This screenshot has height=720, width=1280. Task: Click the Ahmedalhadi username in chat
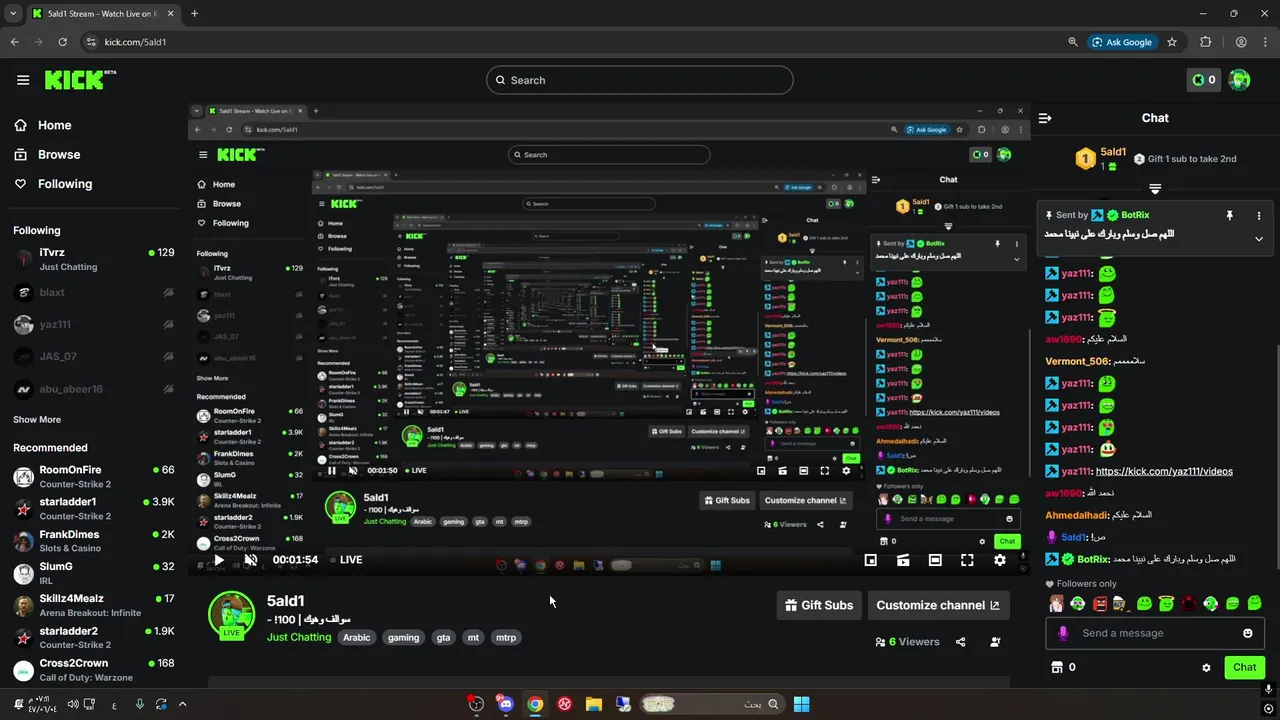(x=1077, y=515)
